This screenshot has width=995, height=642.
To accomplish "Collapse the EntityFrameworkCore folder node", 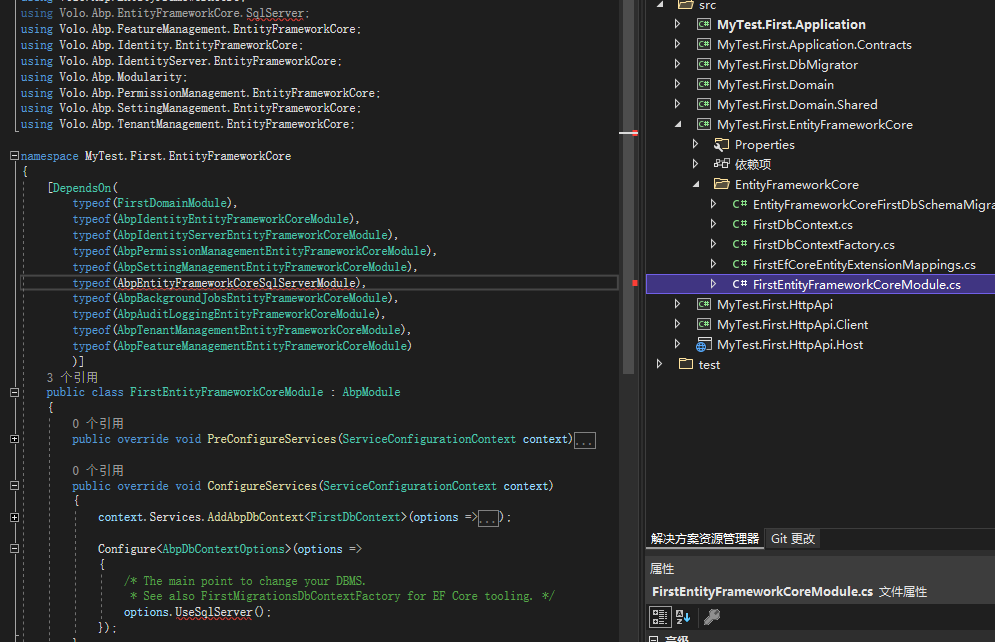I will coord(696,185).
